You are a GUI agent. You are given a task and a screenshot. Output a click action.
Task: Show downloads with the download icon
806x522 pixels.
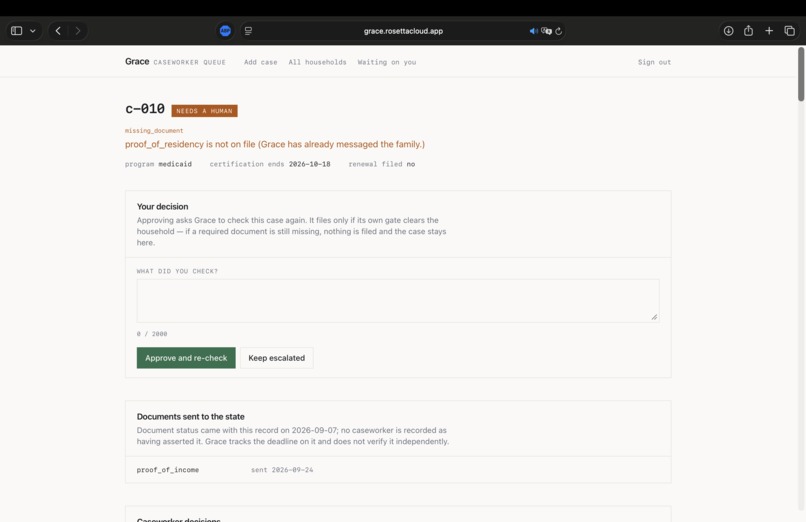pyautogui.click(x=728, y=31)
